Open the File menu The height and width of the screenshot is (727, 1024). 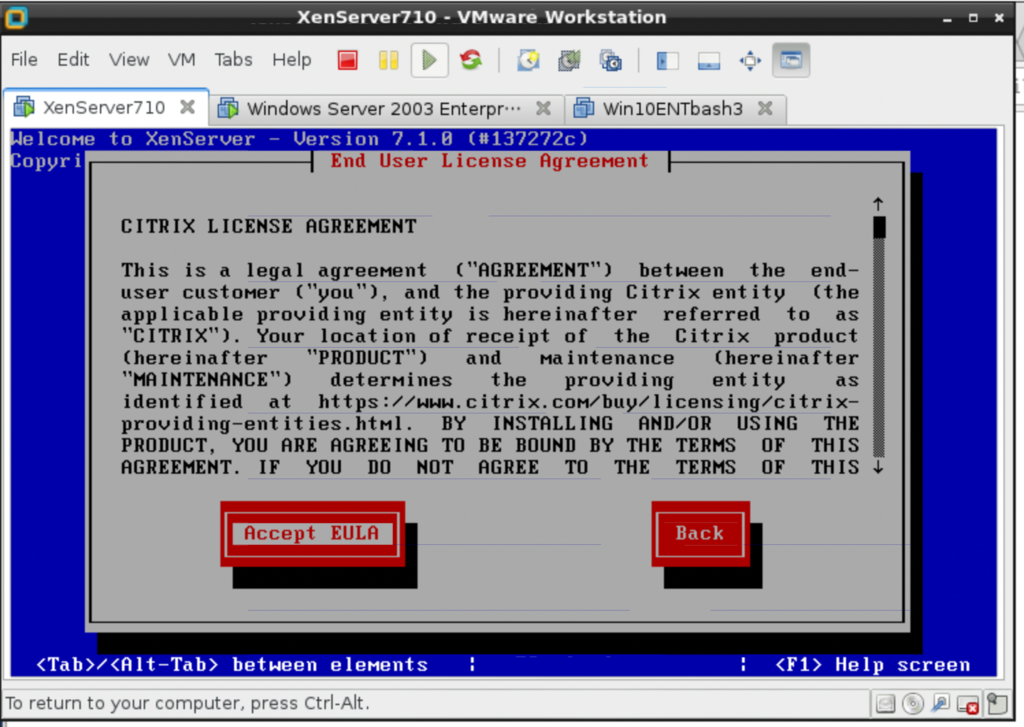pos(24,59)
